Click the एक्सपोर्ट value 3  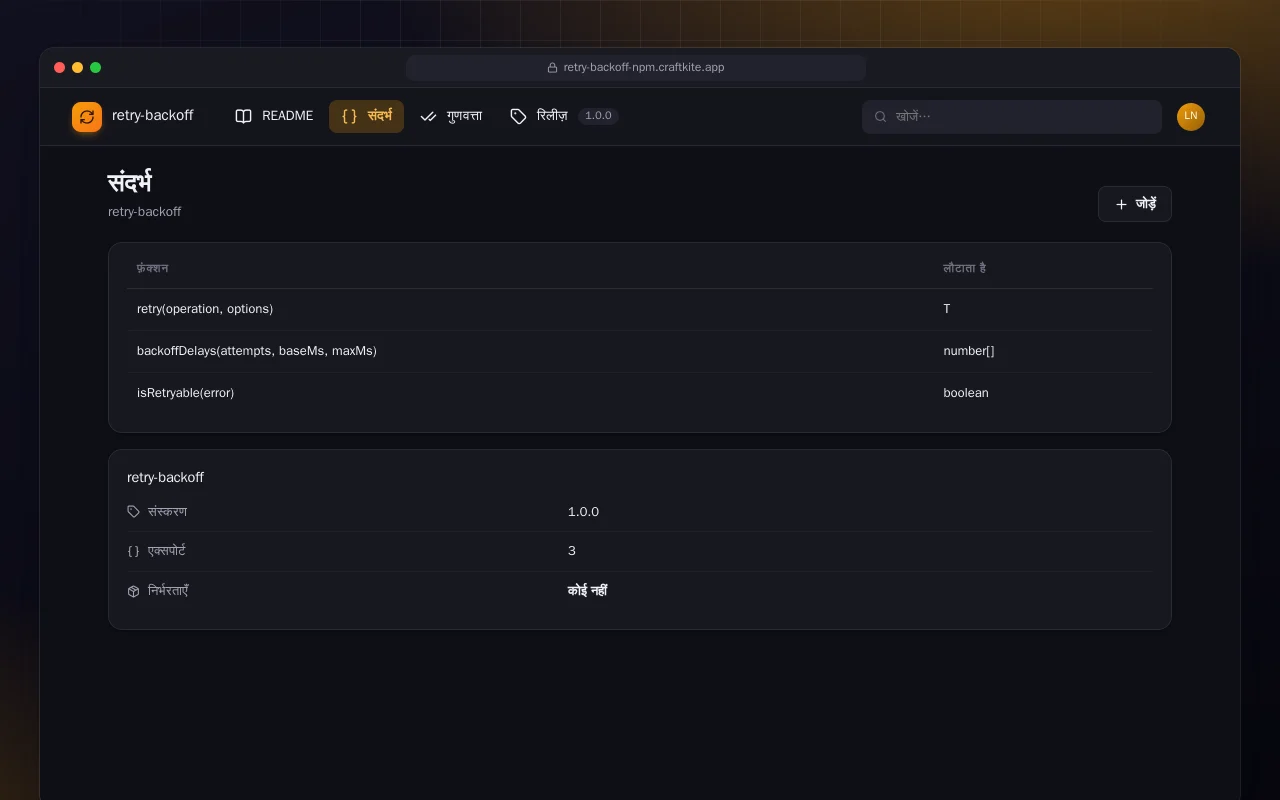572,551
